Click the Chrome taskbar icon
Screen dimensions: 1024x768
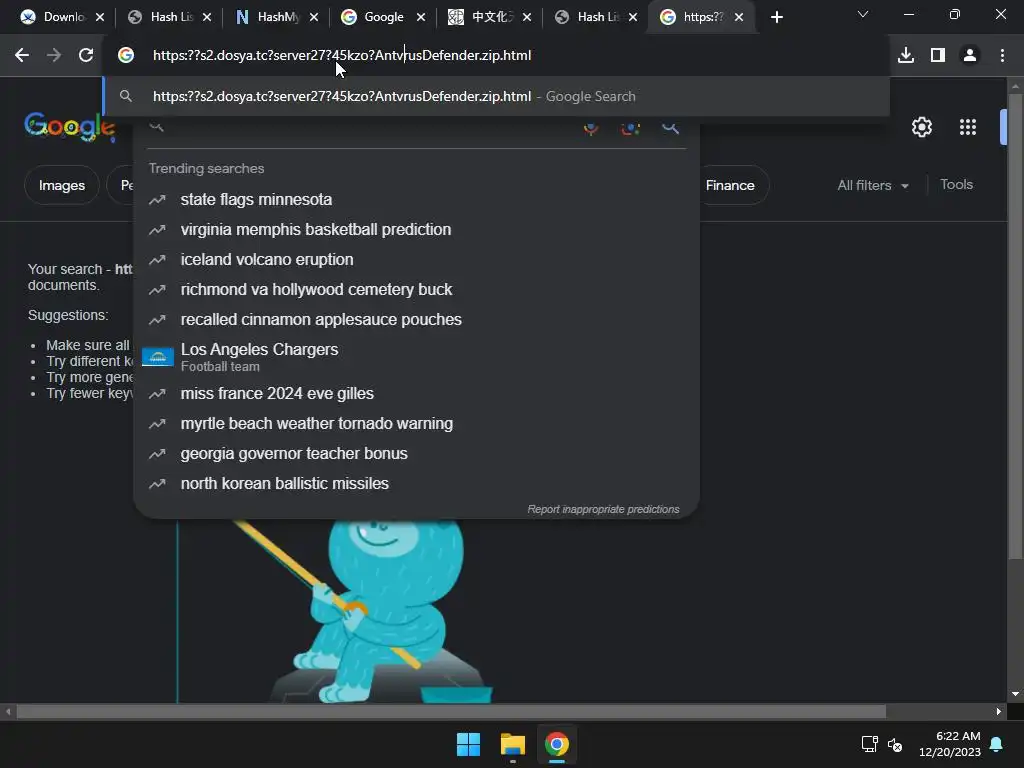pyautogui.click(x=557, y=744)
